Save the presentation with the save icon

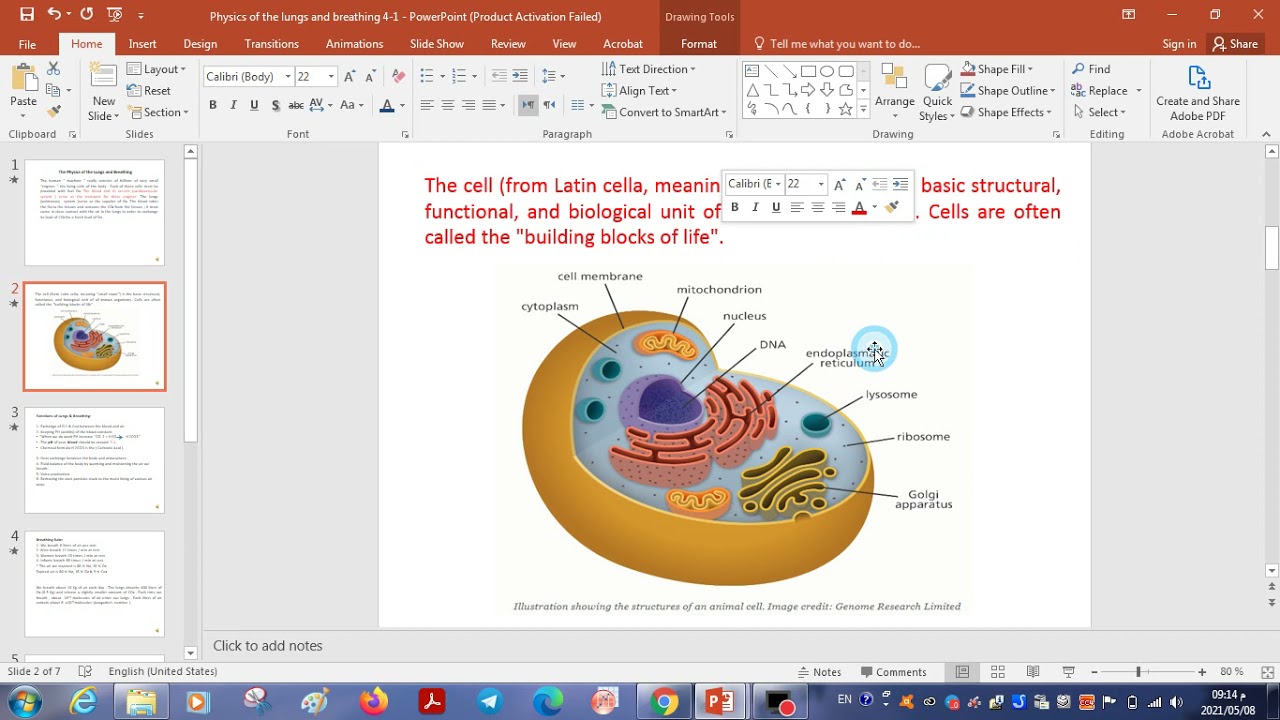point(27,15)
